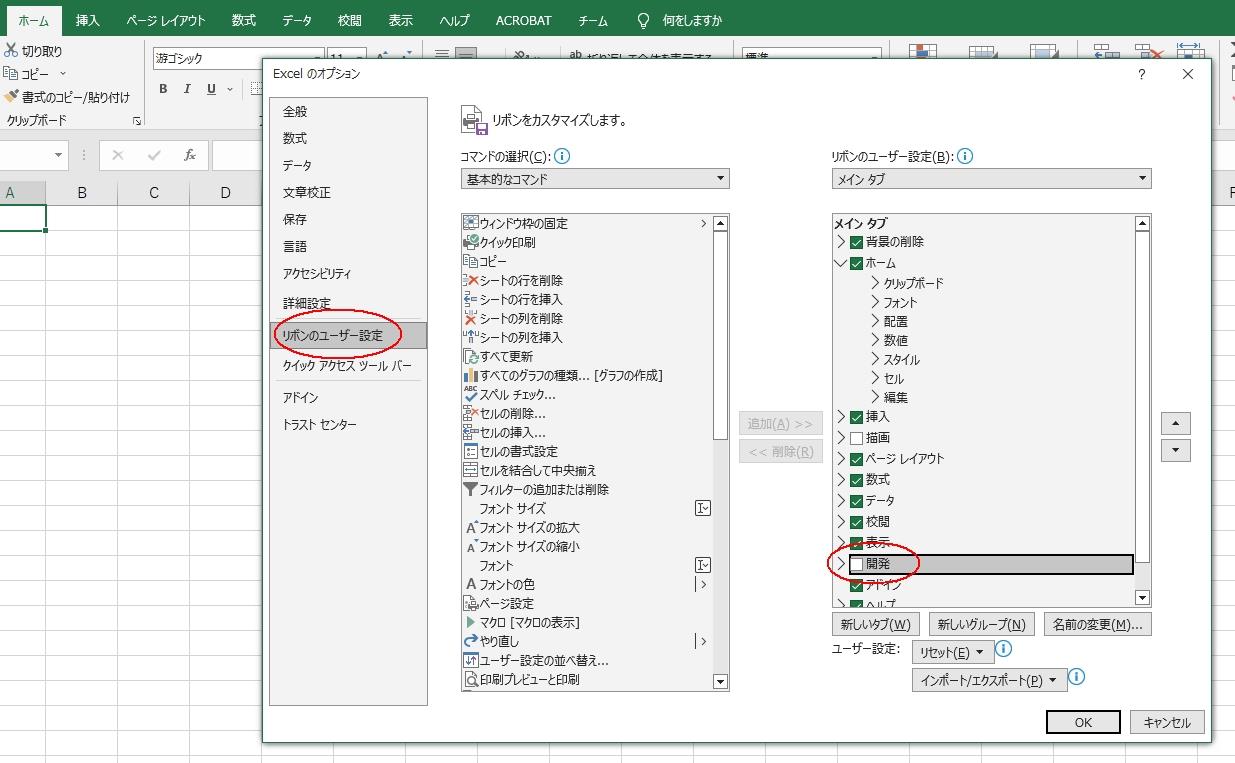
Task: Uncheck the データ tab checkbox
Action: [857, 501]
